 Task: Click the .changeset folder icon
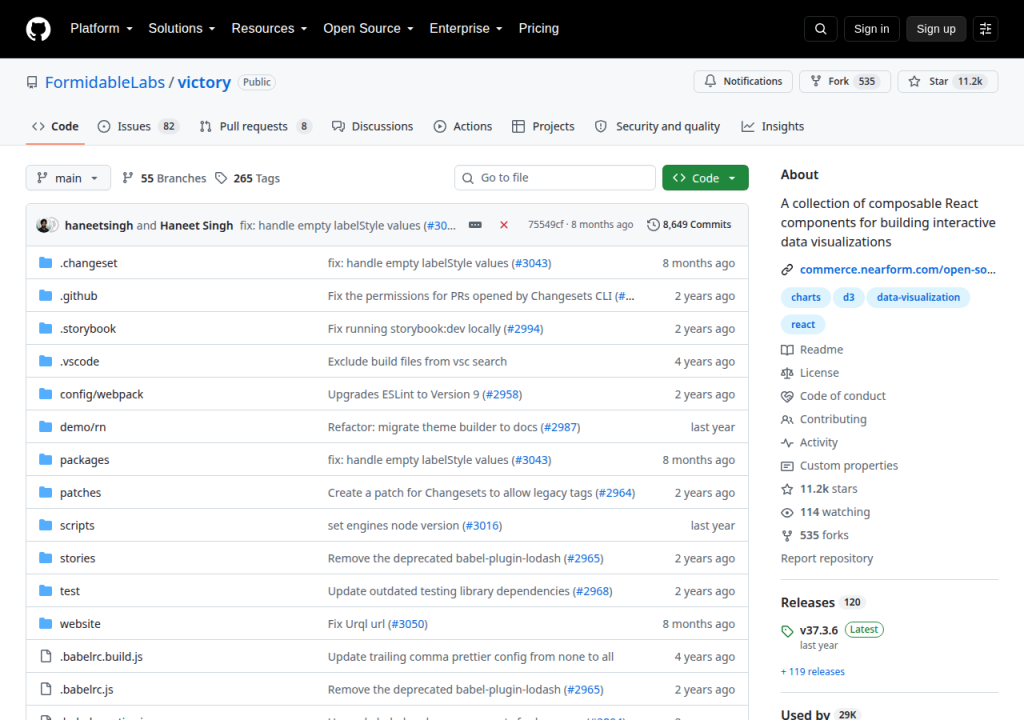pos(45,263)
